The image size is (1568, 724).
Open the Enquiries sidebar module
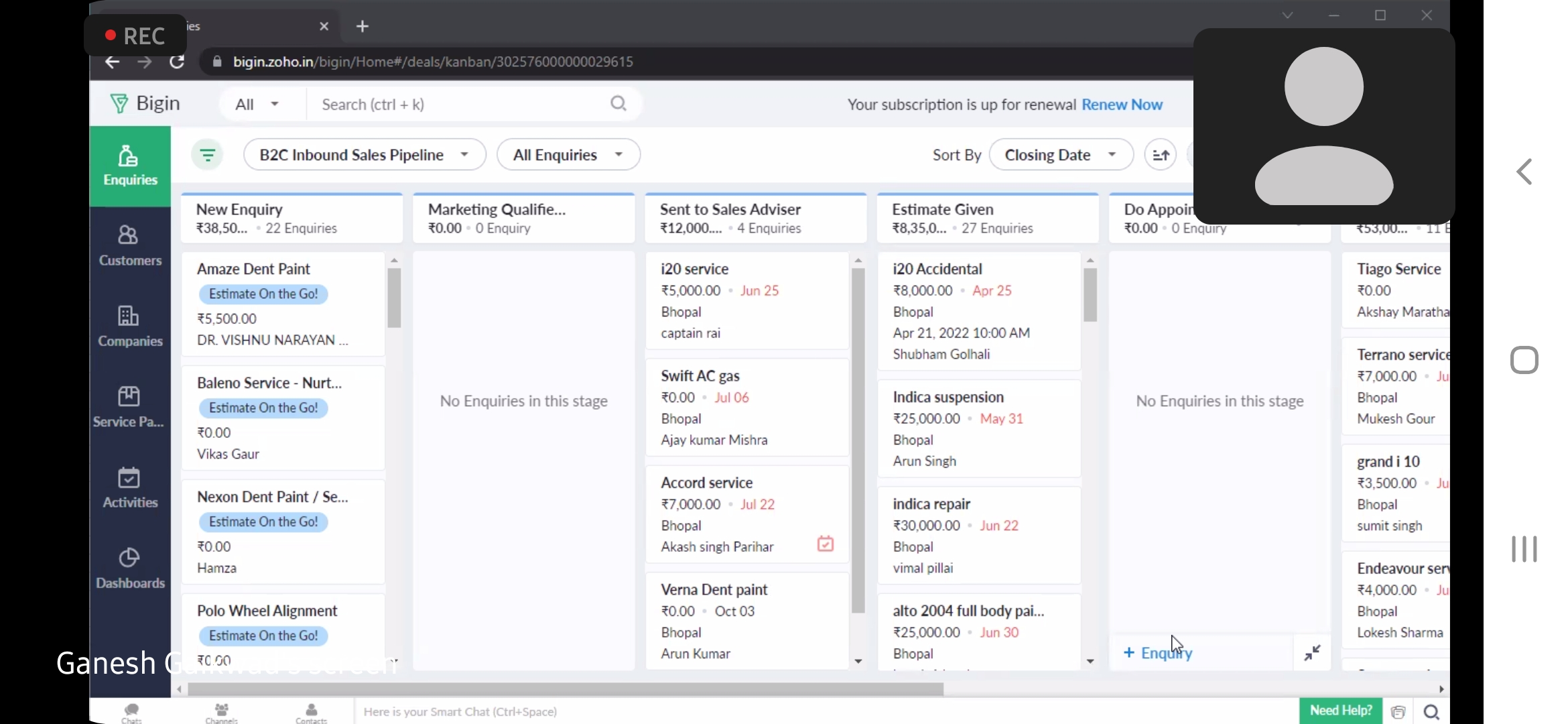(x=130, y=166)
